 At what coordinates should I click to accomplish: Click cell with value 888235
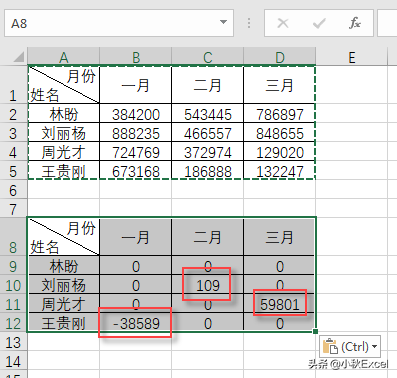(x=136, y=132)
